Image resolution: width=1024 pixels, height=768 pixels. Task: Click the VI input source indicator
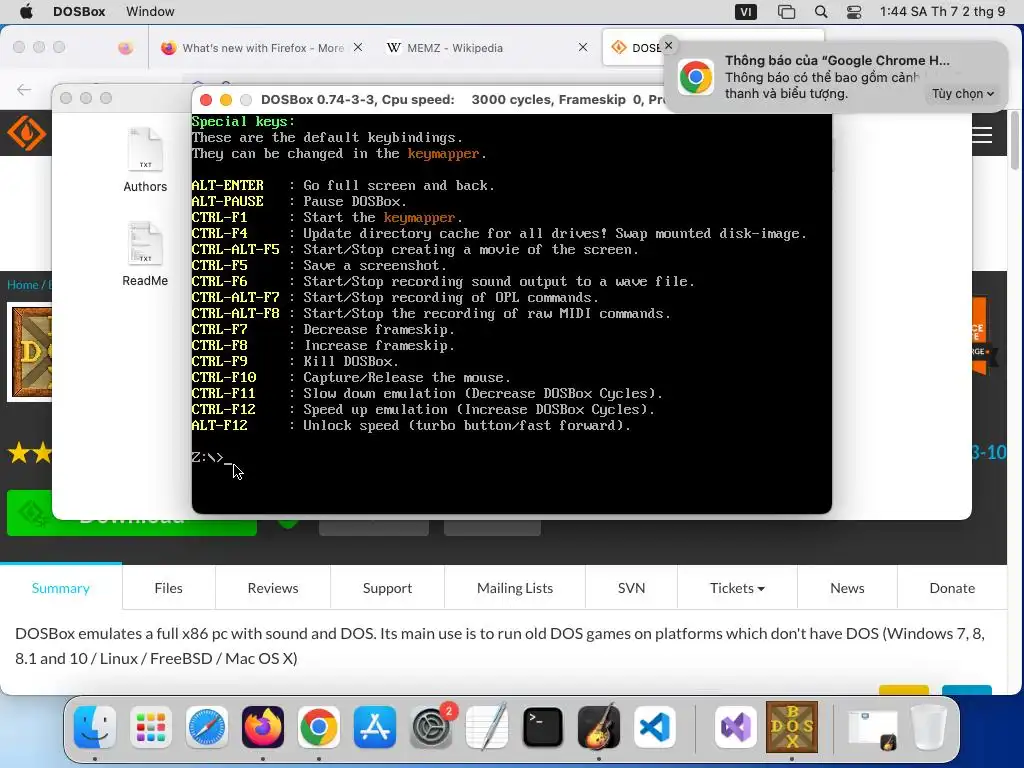point(746,11)
